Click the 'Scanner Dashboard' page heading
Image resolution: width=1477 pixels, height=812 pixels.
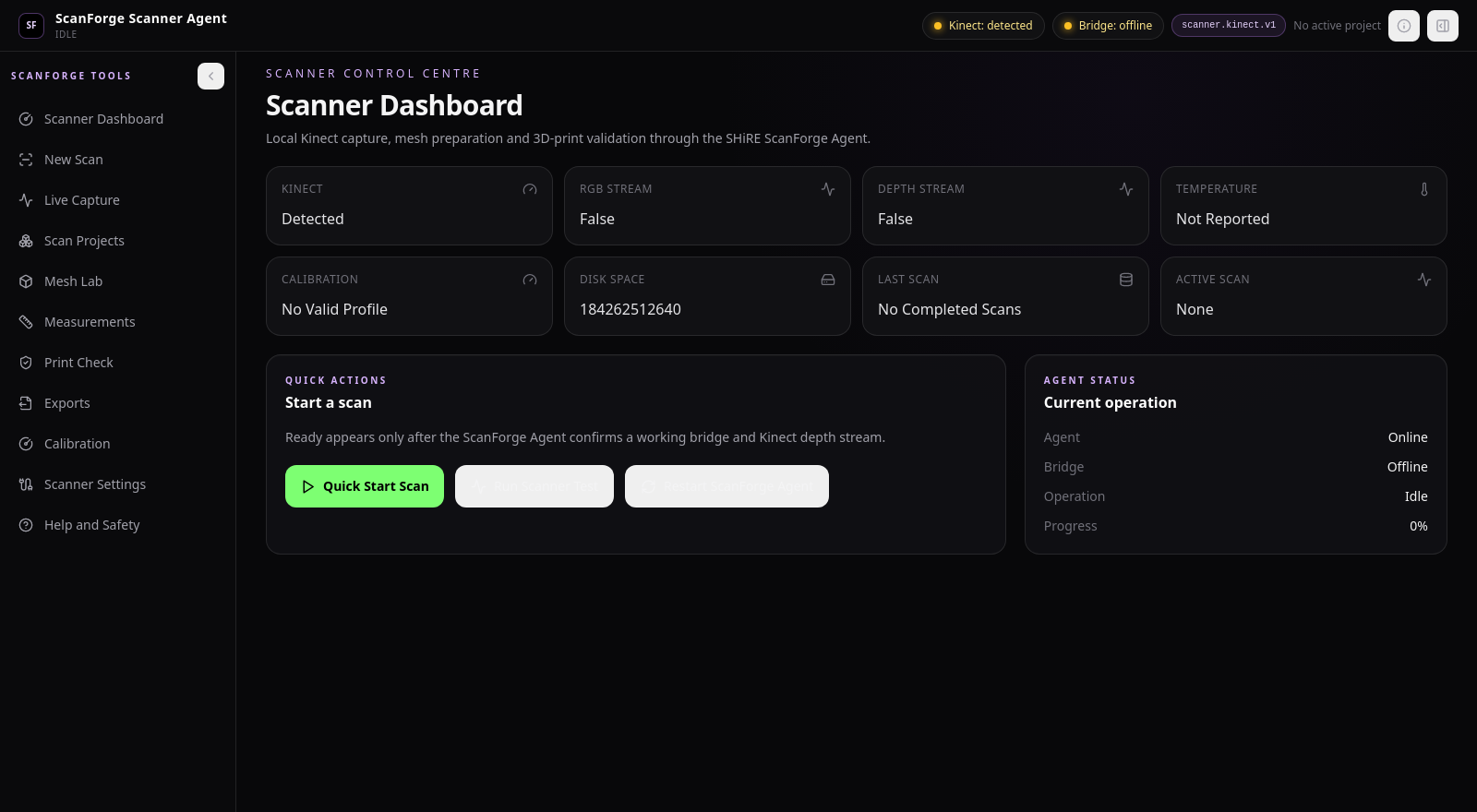394,105
